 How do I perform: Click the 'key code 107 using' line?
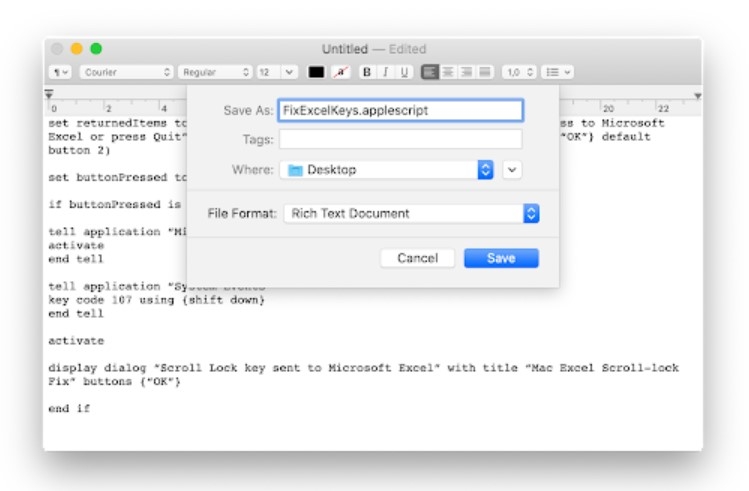(x=156, y=300)
